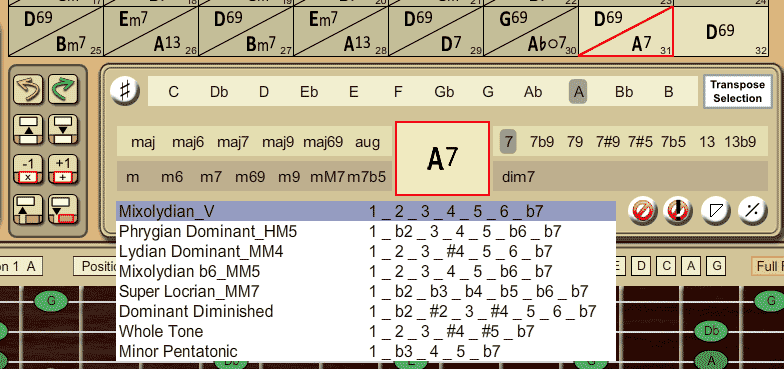Choose the mM7 chord type
Viewport: 784px width, 369px height.
coord(328,176)
